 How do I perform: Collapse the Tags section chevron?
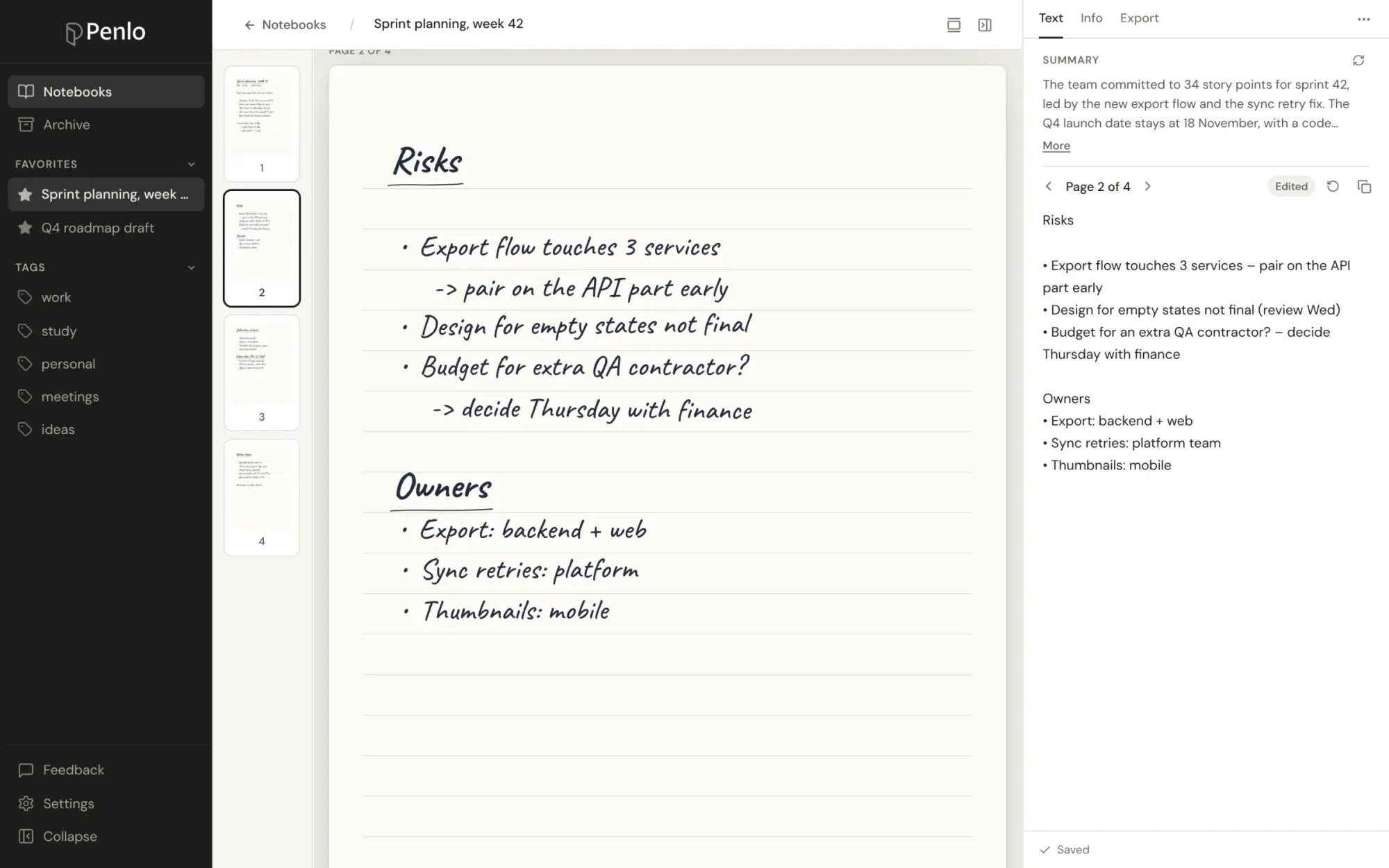[x=192, y=267]
